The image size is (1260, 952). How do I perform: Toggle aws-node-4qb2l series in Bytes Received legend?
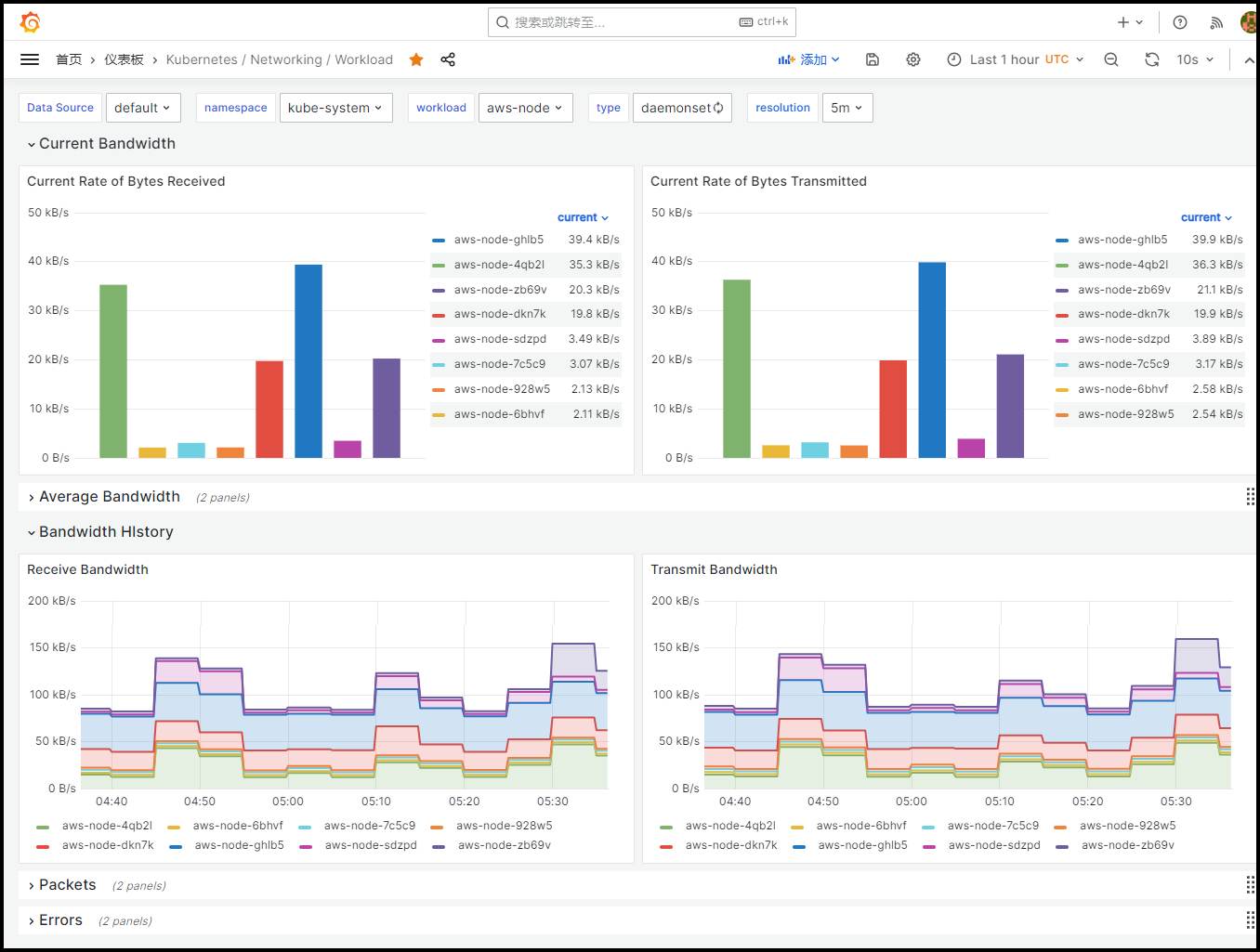(499, 265)
